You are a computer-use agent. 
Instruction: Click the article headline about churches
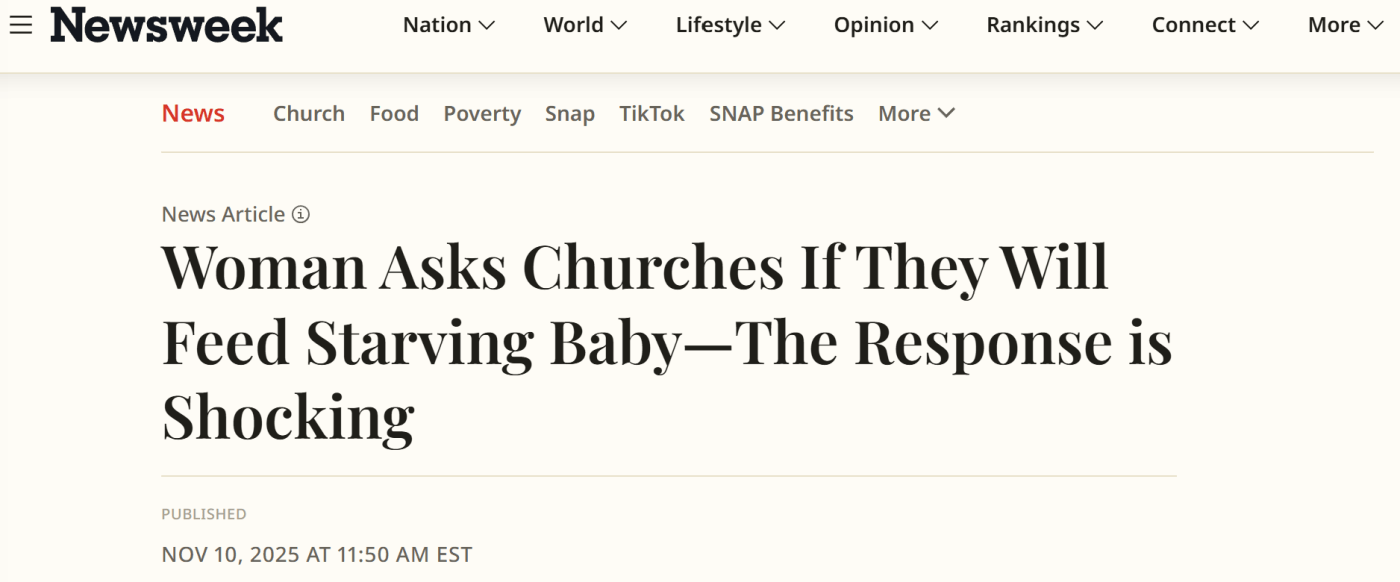click(x=660, y=342)
